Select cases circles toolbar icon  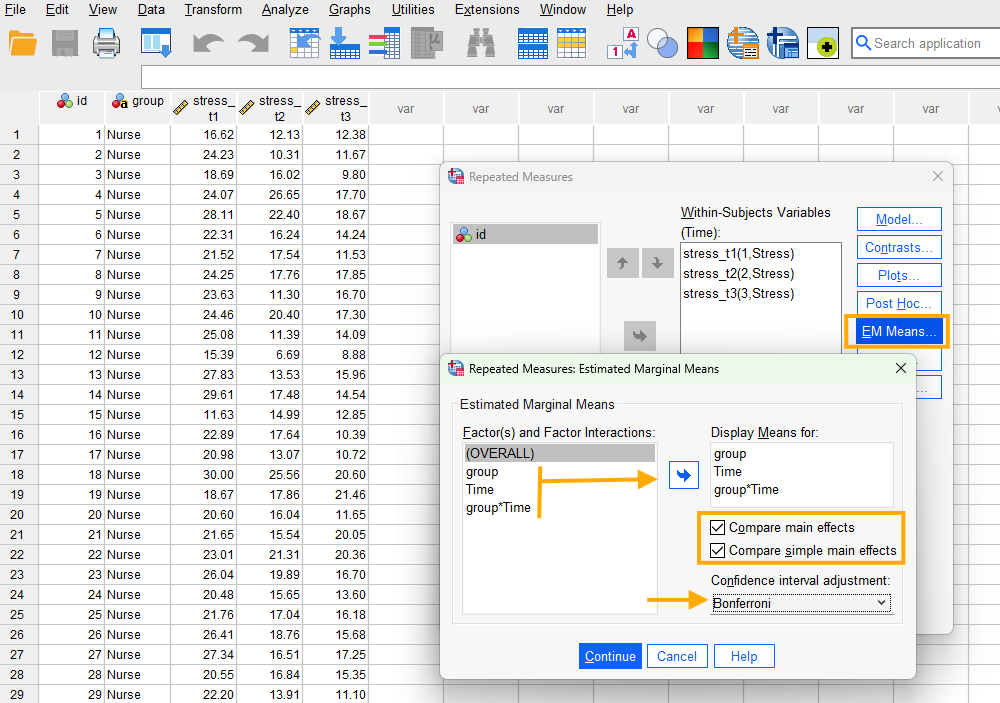coord(663,43)
